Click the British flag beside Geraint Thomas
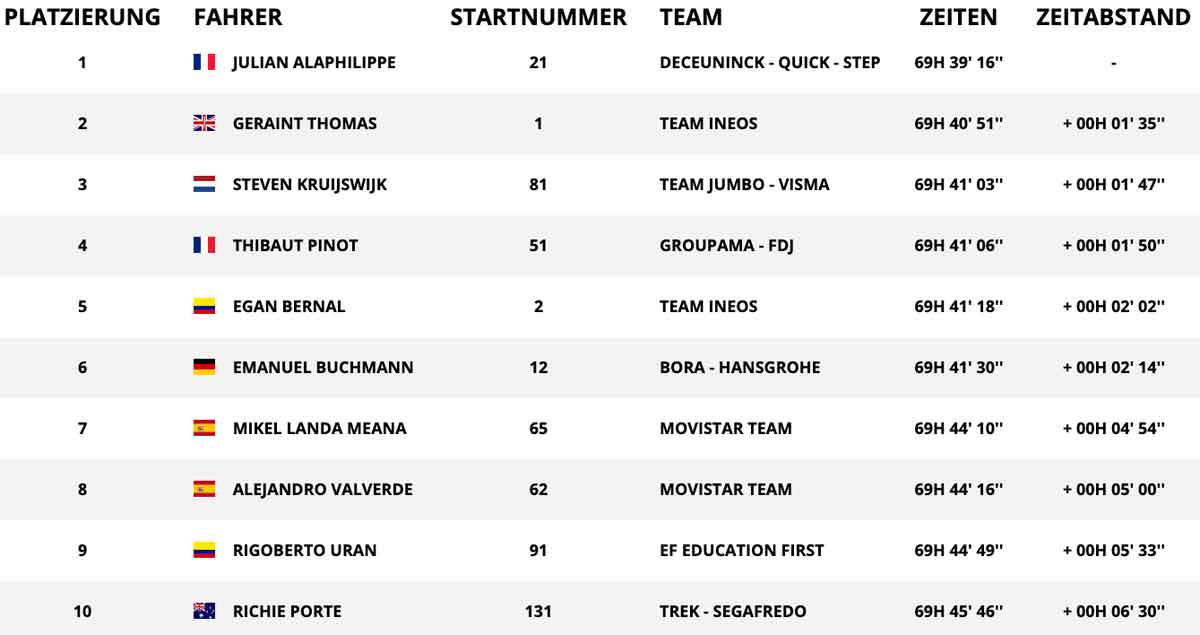Viewport: 1200px width, 635px height. [x=204, y=123]
